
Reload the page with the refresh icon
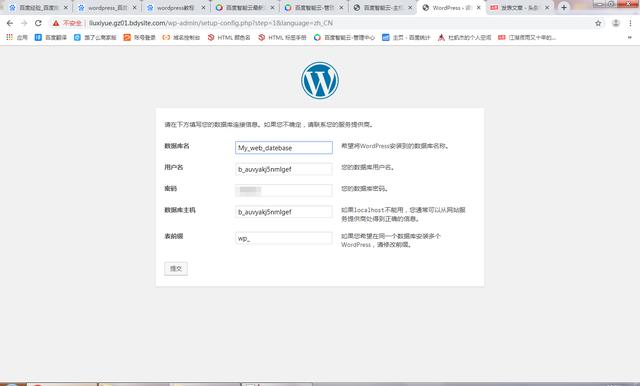(38, 23)
